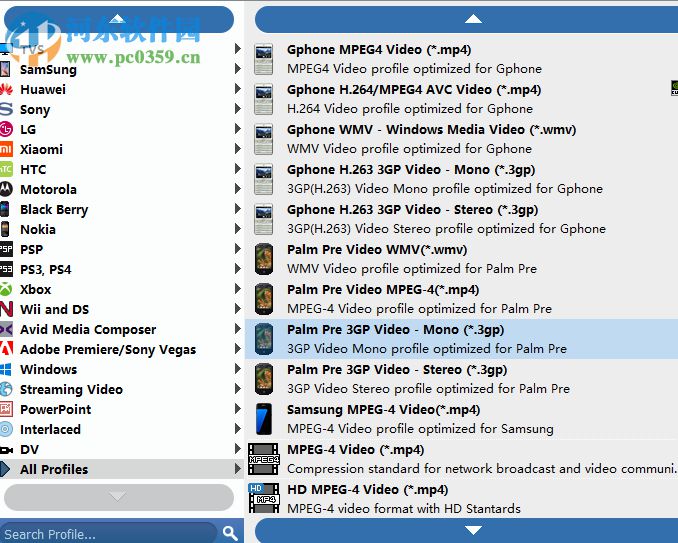
Task: Click the PS3 logo icon
Action: point(6,269)
